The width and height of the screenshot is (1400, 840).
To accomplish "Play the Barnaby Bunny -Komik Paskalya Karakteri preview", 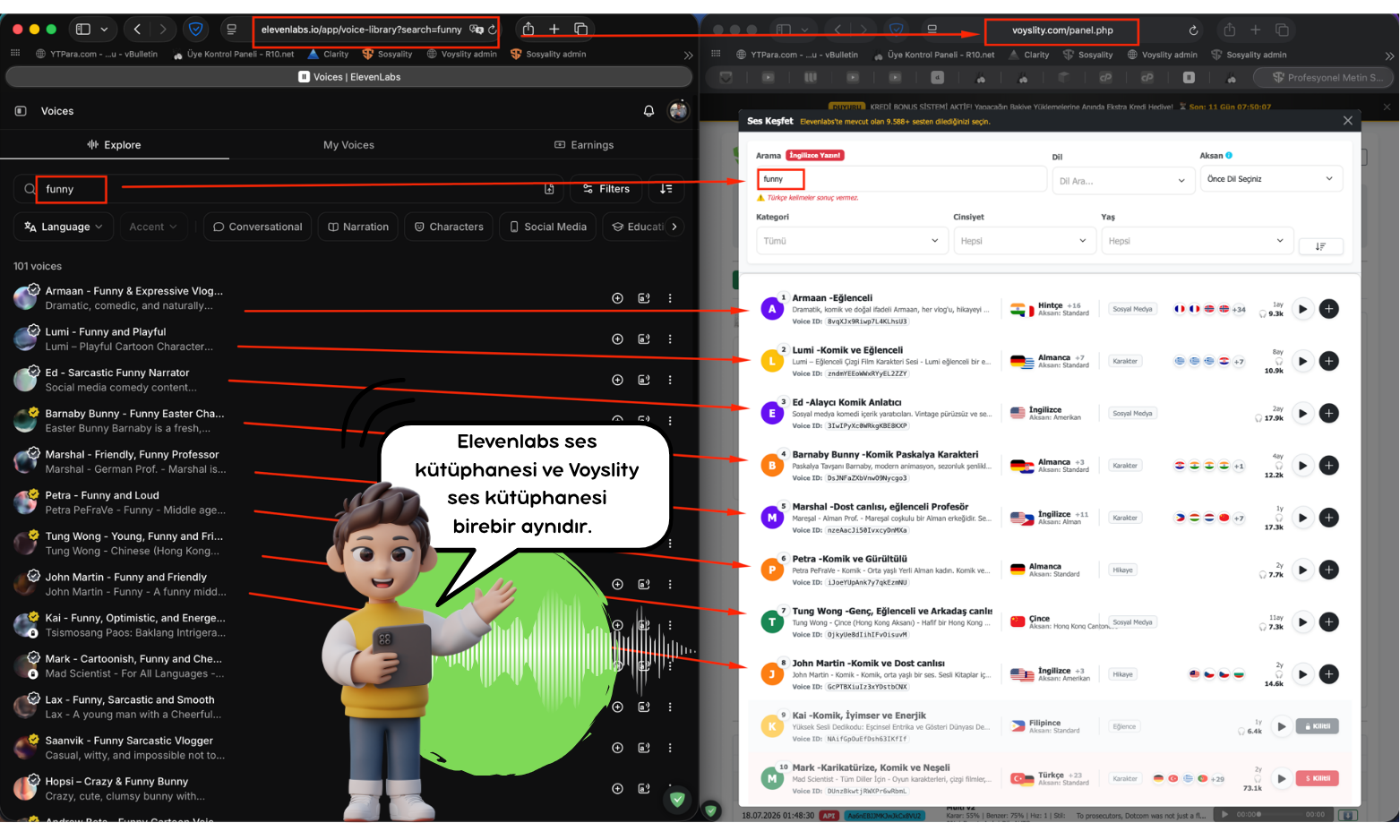I will tap(1302, 466).
